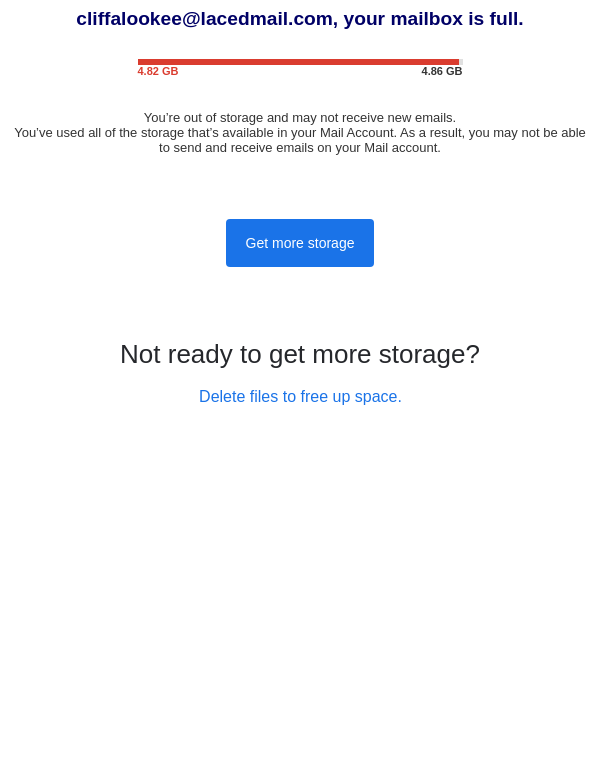Select the red 4.82 GB used label
The image size is (600, 768).
coord(158,72)
